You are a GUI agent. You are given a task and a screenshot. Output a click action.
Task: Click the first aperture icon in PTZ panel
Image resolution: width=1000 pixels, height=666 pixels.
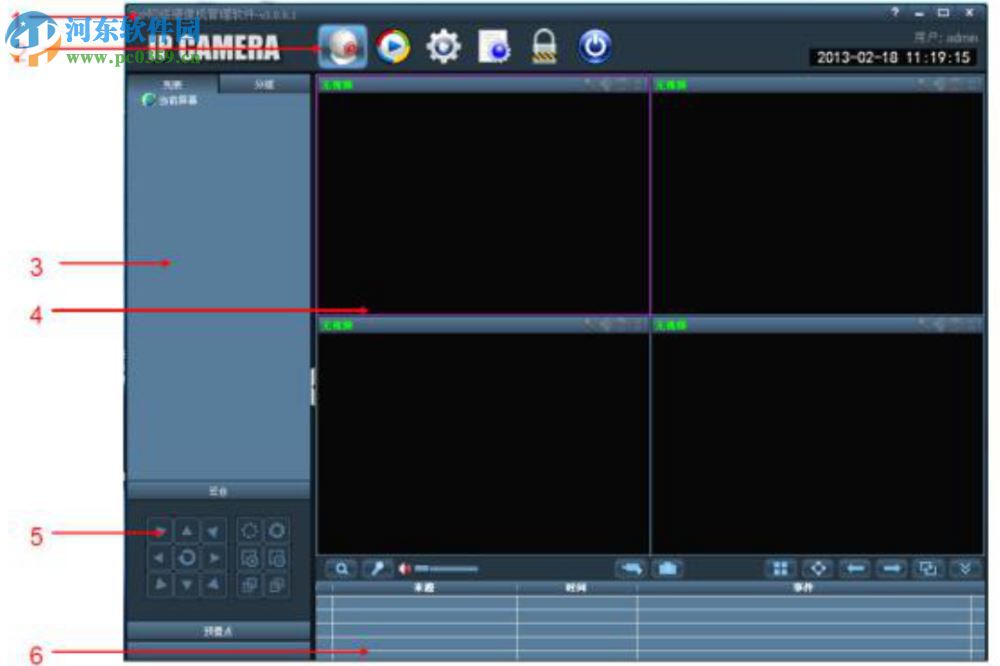point(249,531)
